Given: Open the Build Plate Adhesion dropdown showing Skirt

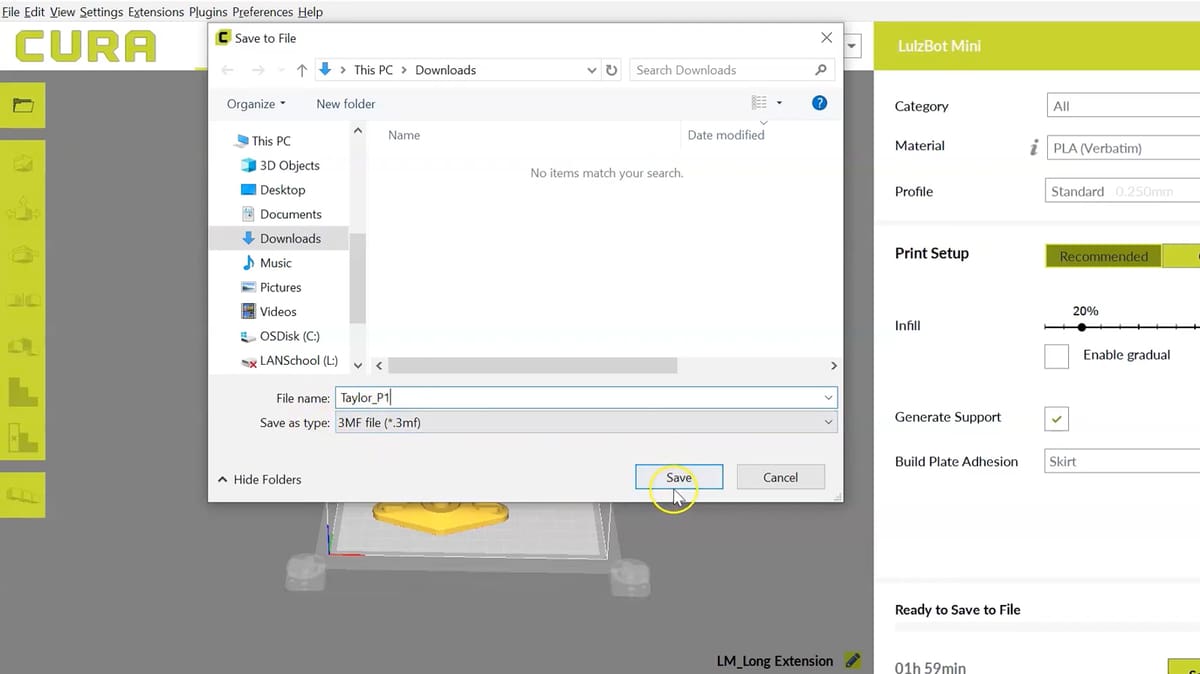Looking at the screenshot, I should (1122, 461).
